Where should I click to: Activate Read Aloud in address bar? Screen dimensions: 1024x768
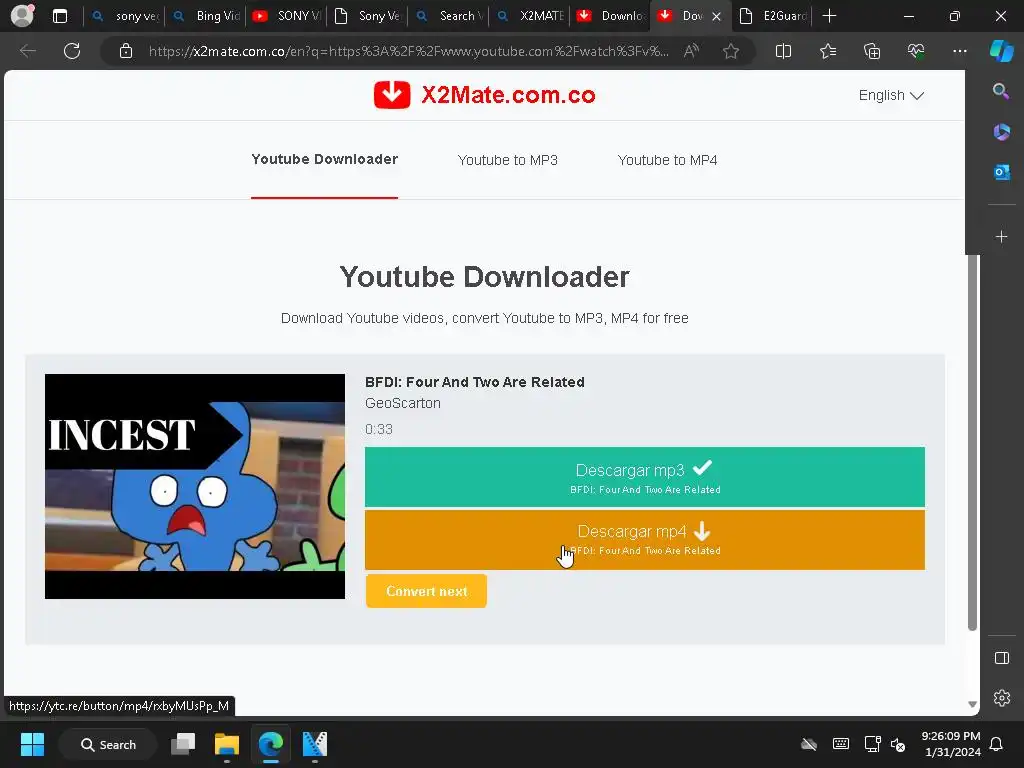pos(691,51)
